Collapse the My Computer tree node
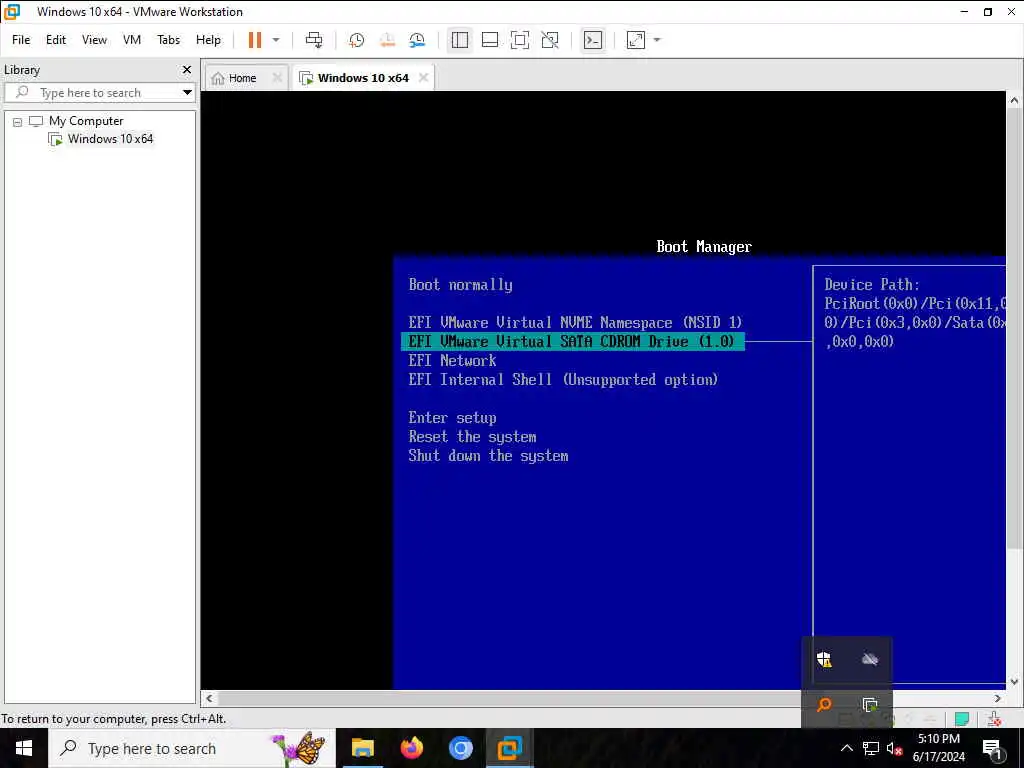1024x768 pixels. [x=18, y=121]
